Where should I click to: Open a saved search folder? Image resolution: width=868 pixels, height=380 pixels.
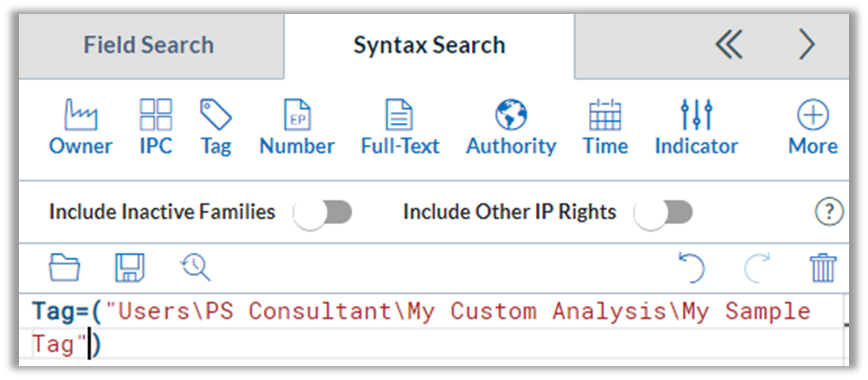click(x=64, y=268)
